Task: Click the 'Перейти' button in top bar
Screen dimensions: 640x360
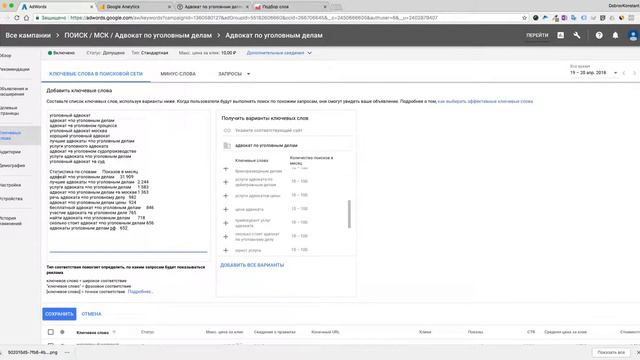Action: 537,36
